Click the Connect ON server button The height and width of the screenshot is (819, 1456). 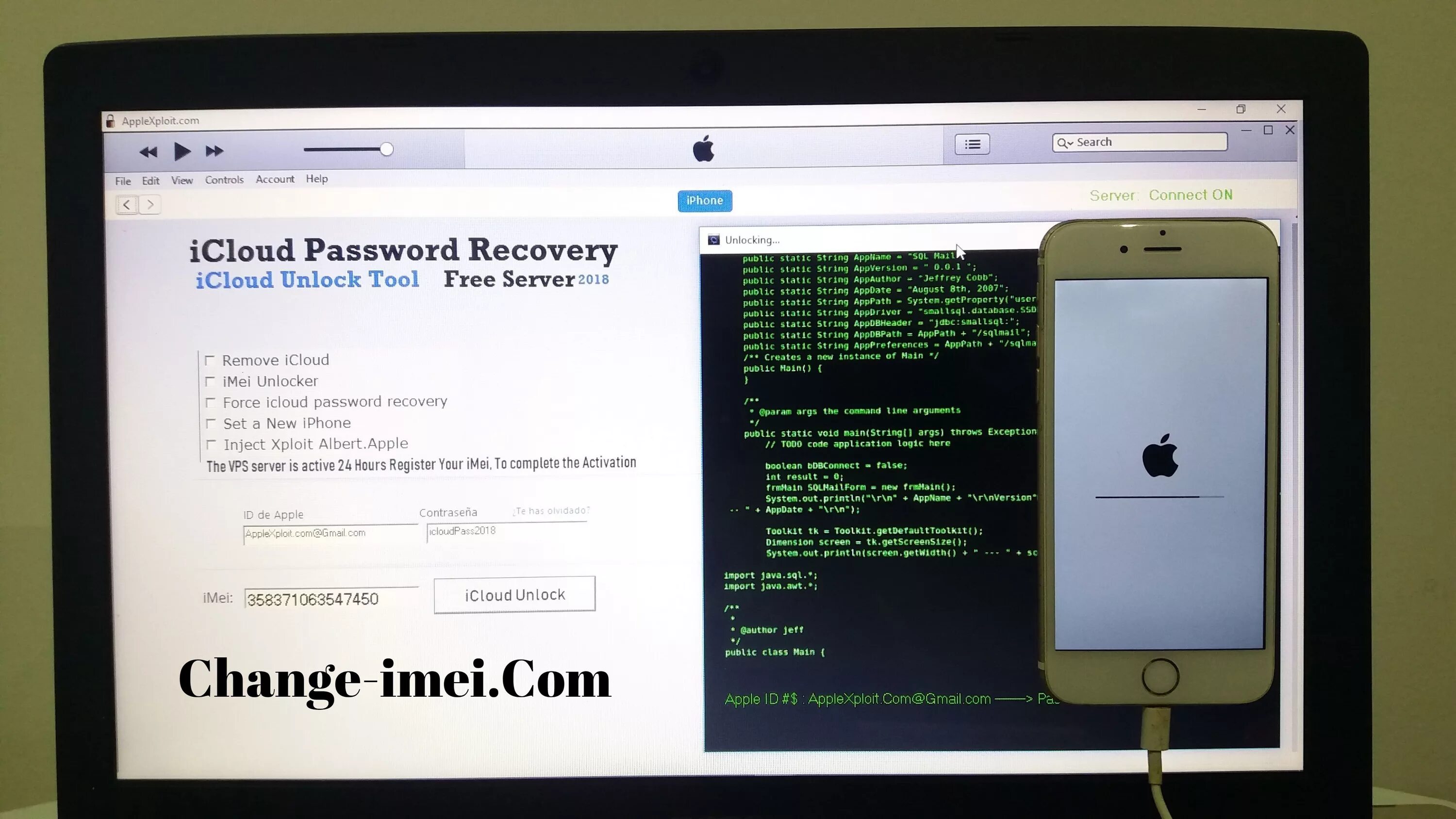coord(1191,195)
